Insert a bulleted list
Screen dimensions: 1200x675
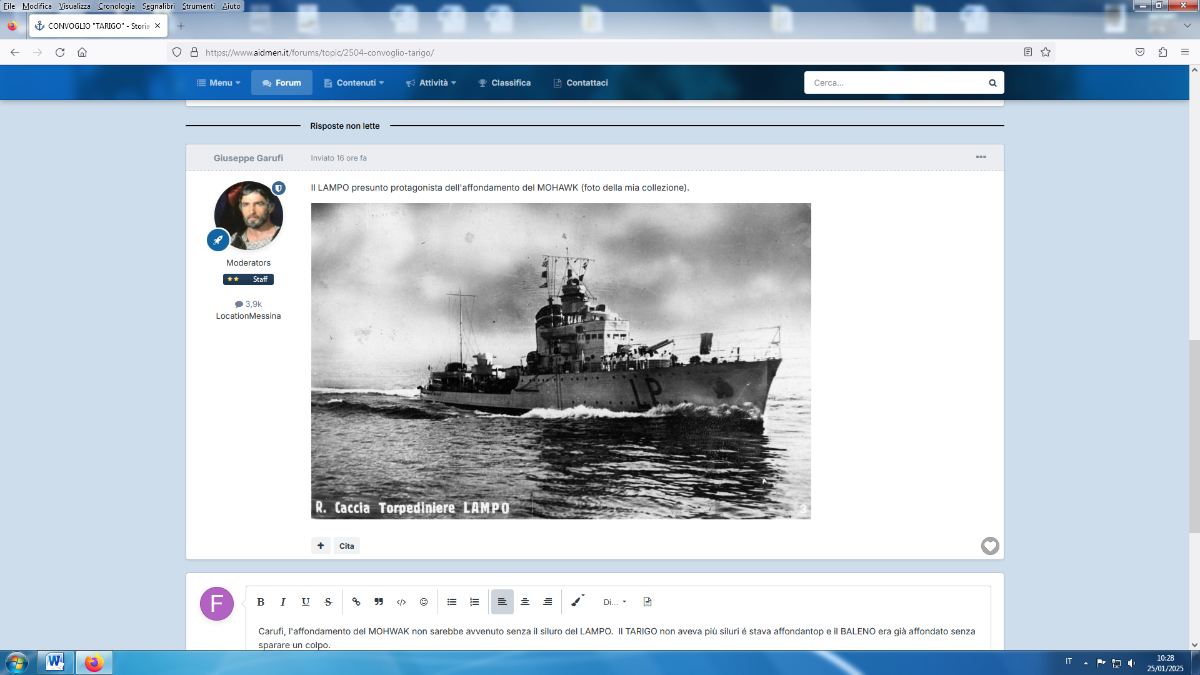[x=451, y=602]
